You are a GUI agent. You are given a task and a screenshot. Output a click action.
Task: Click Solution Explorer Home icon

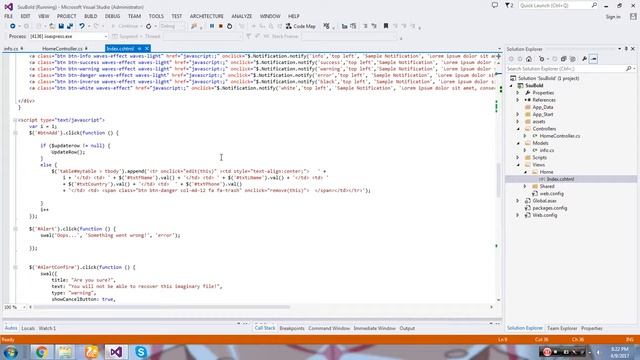(x=529, y=59)
